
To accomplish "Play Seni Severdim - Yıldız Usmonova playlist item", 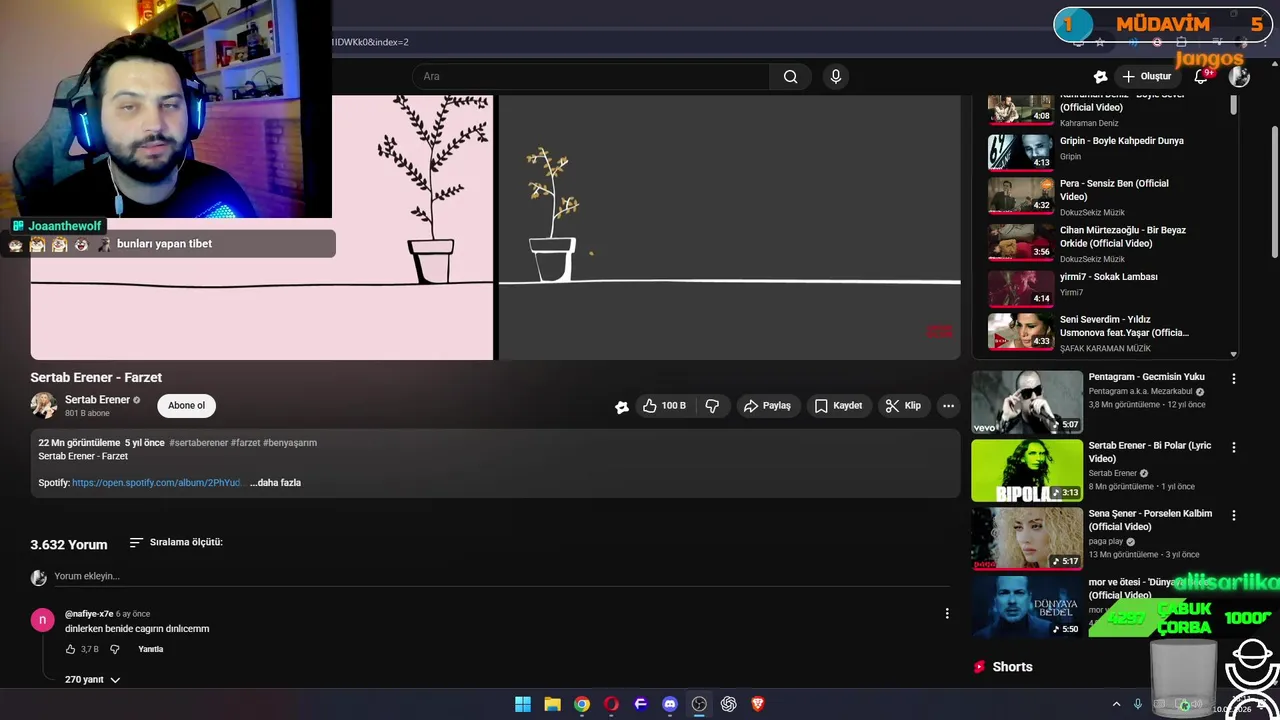I will pos(1108,332).
